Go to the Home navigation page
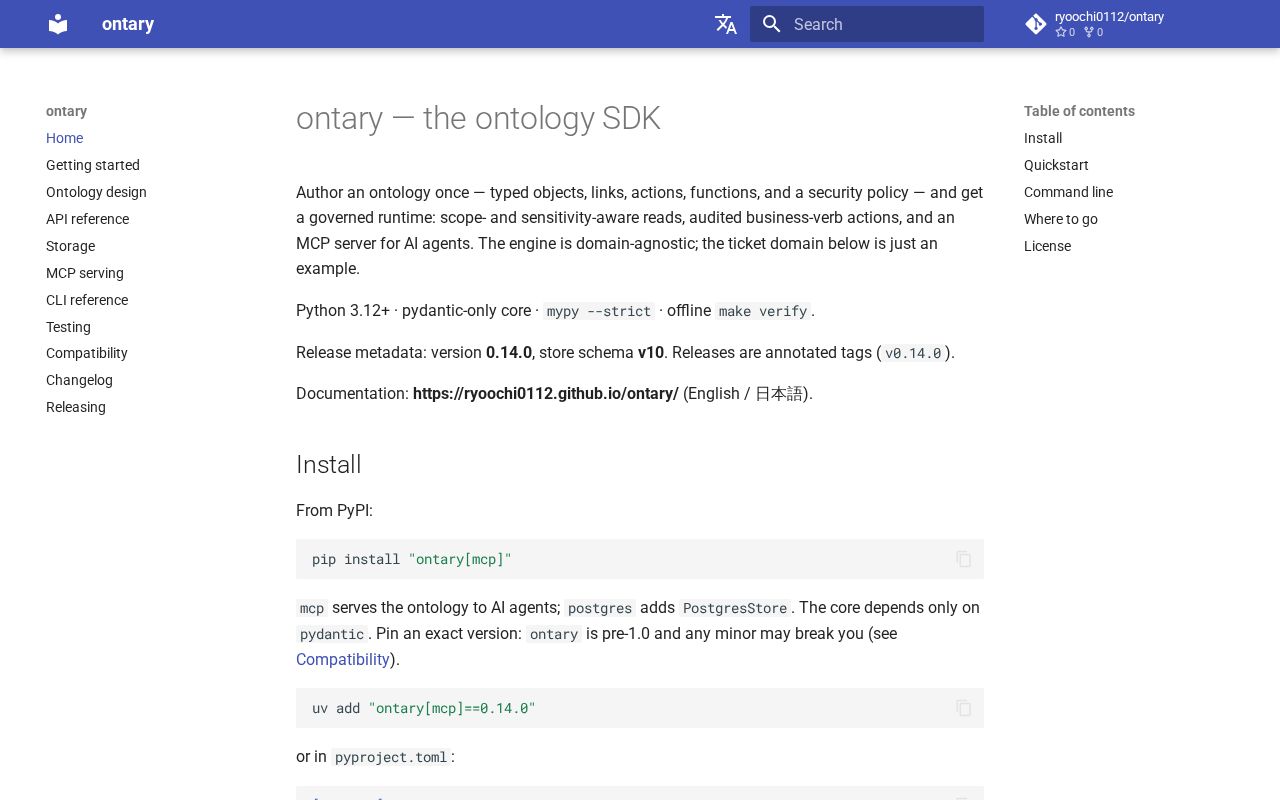This screenshot has height=800, width=1280. pos(65,138)
